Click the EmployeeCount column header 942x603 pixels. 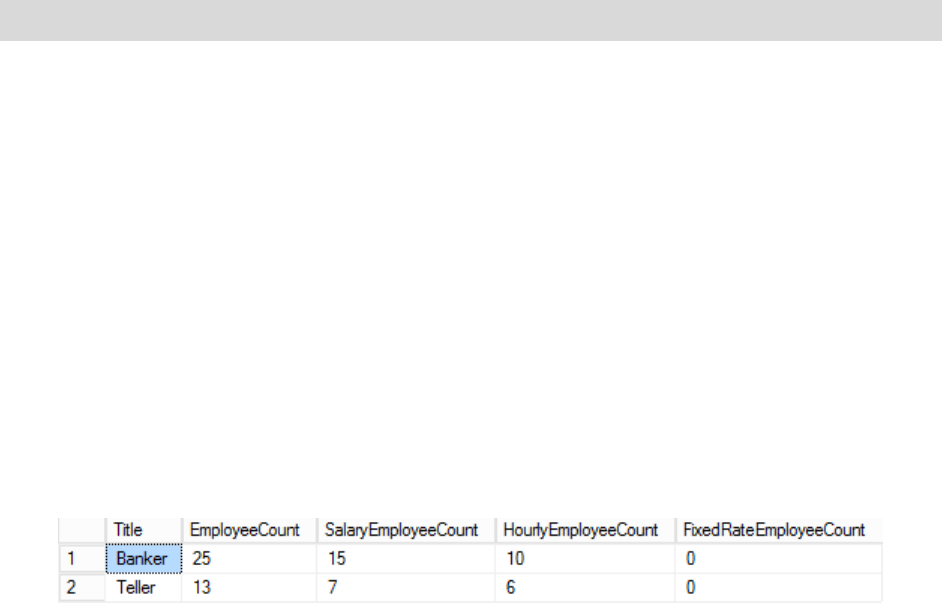click(249, 530)
